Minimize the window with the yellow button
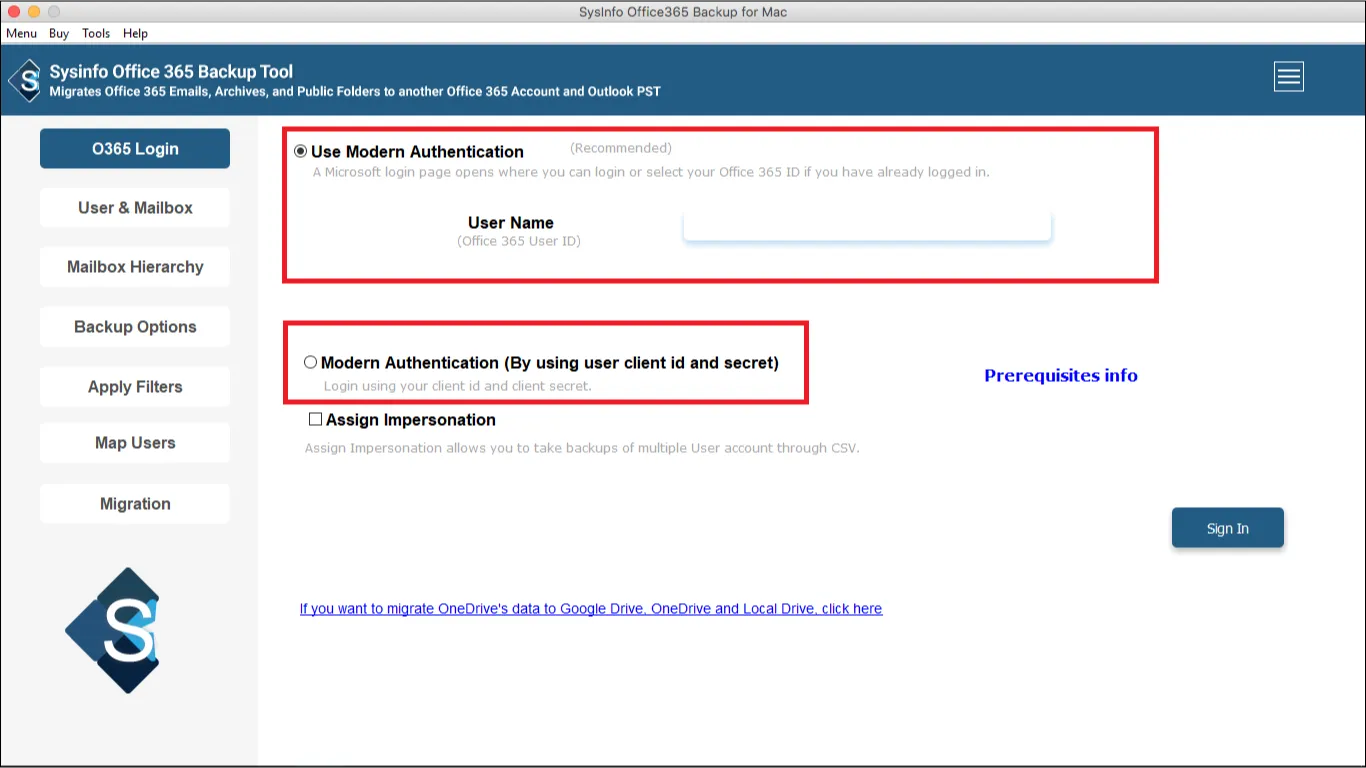Screen dimensions: 1366x768 tap(34, 12)
